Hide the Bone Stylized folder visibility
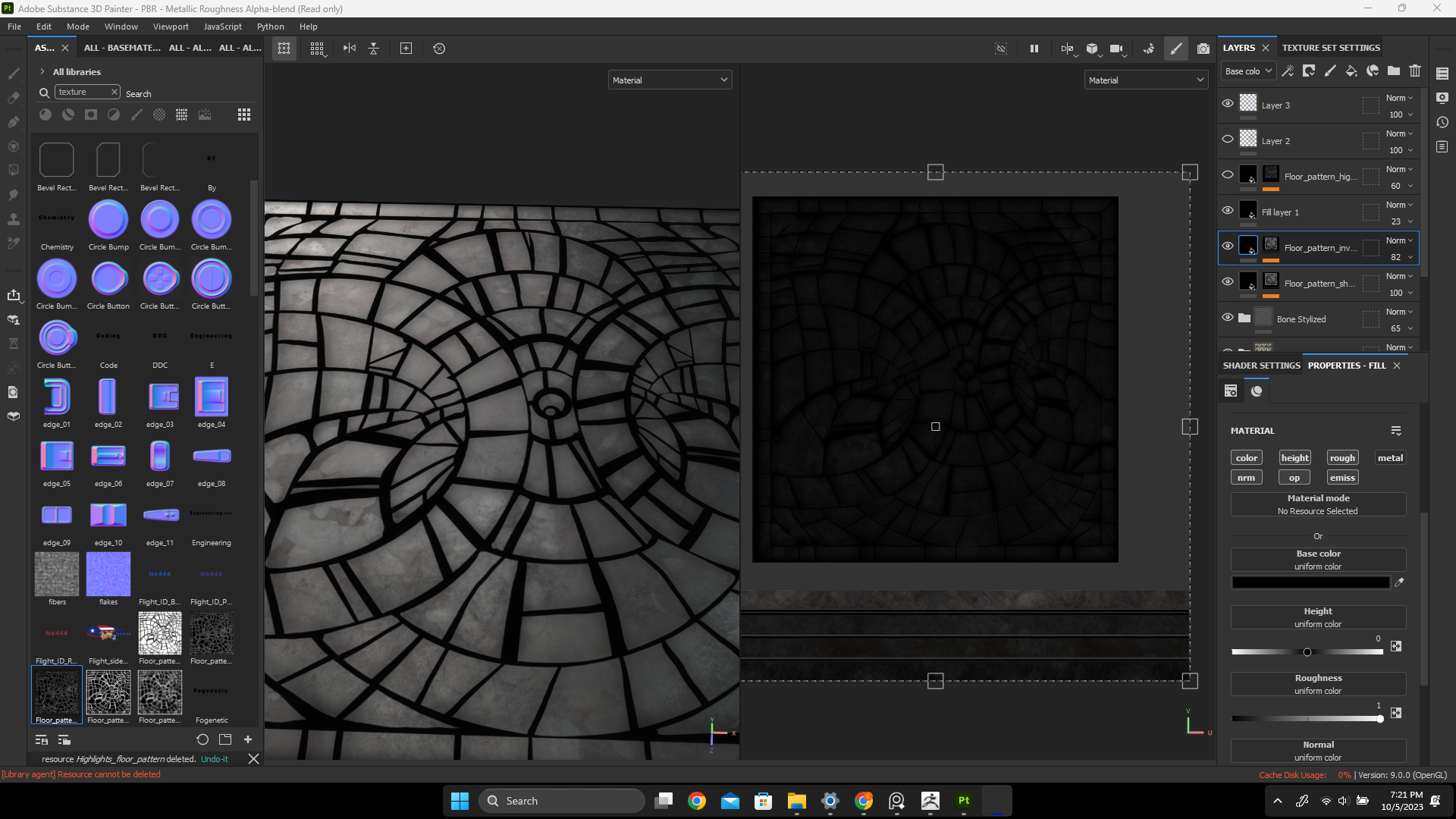This screenshot has height=819, width=1456. [1228, 318]
